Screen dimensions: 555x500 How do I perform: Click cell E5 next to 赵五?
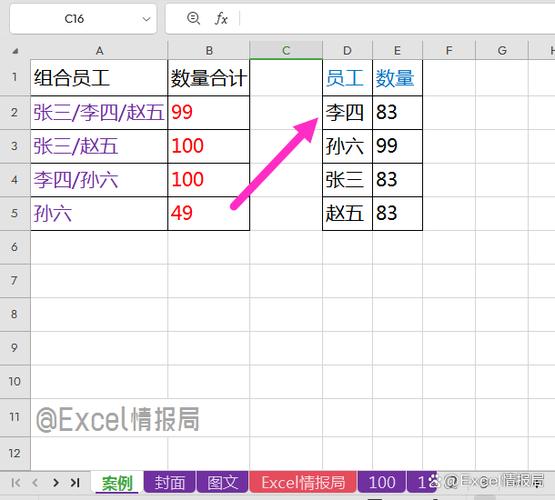click(397, 213)
